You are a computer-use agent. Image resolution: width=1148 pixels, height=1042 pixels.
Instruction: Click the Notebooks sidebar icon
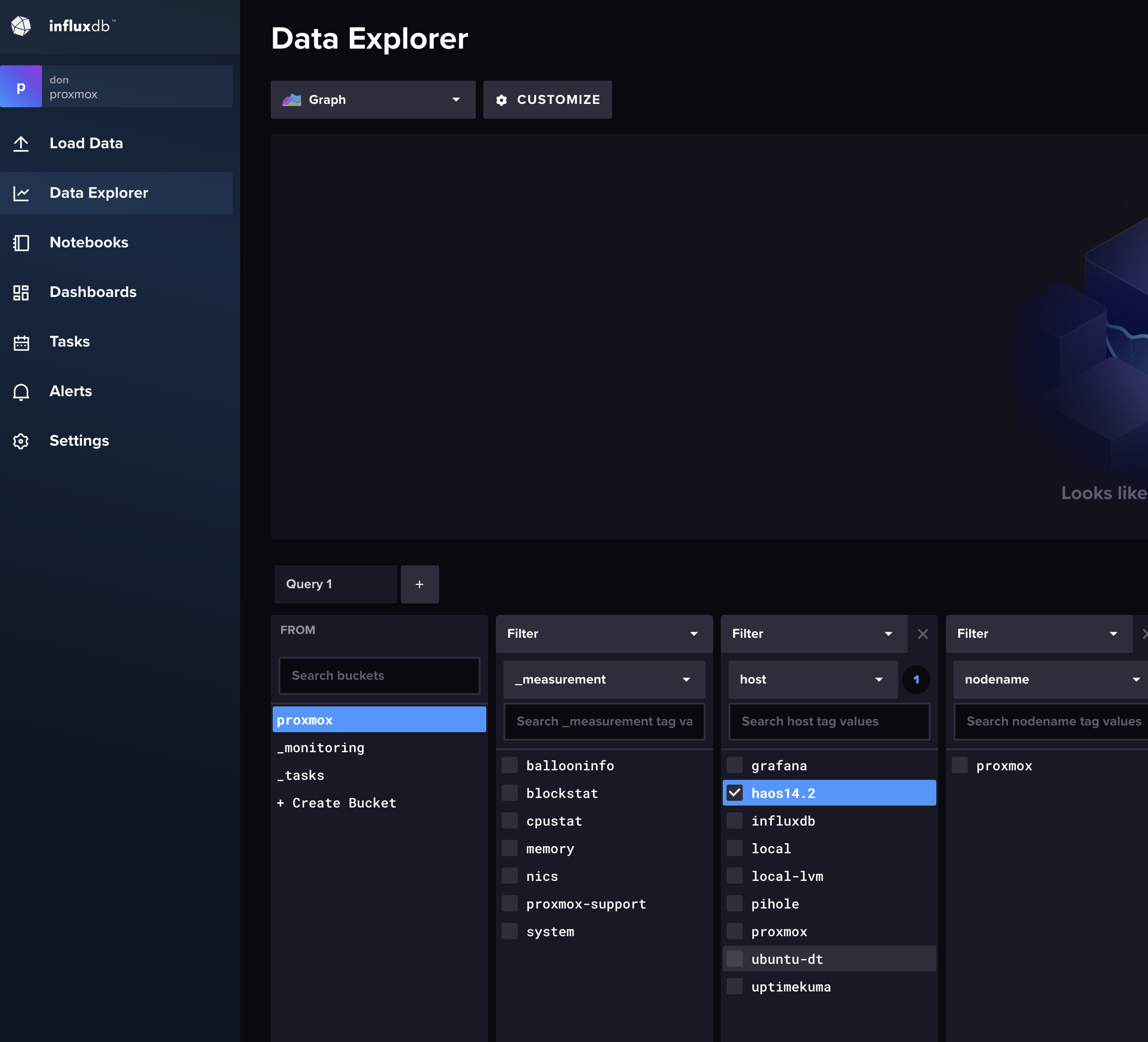[x=21, y=243]
